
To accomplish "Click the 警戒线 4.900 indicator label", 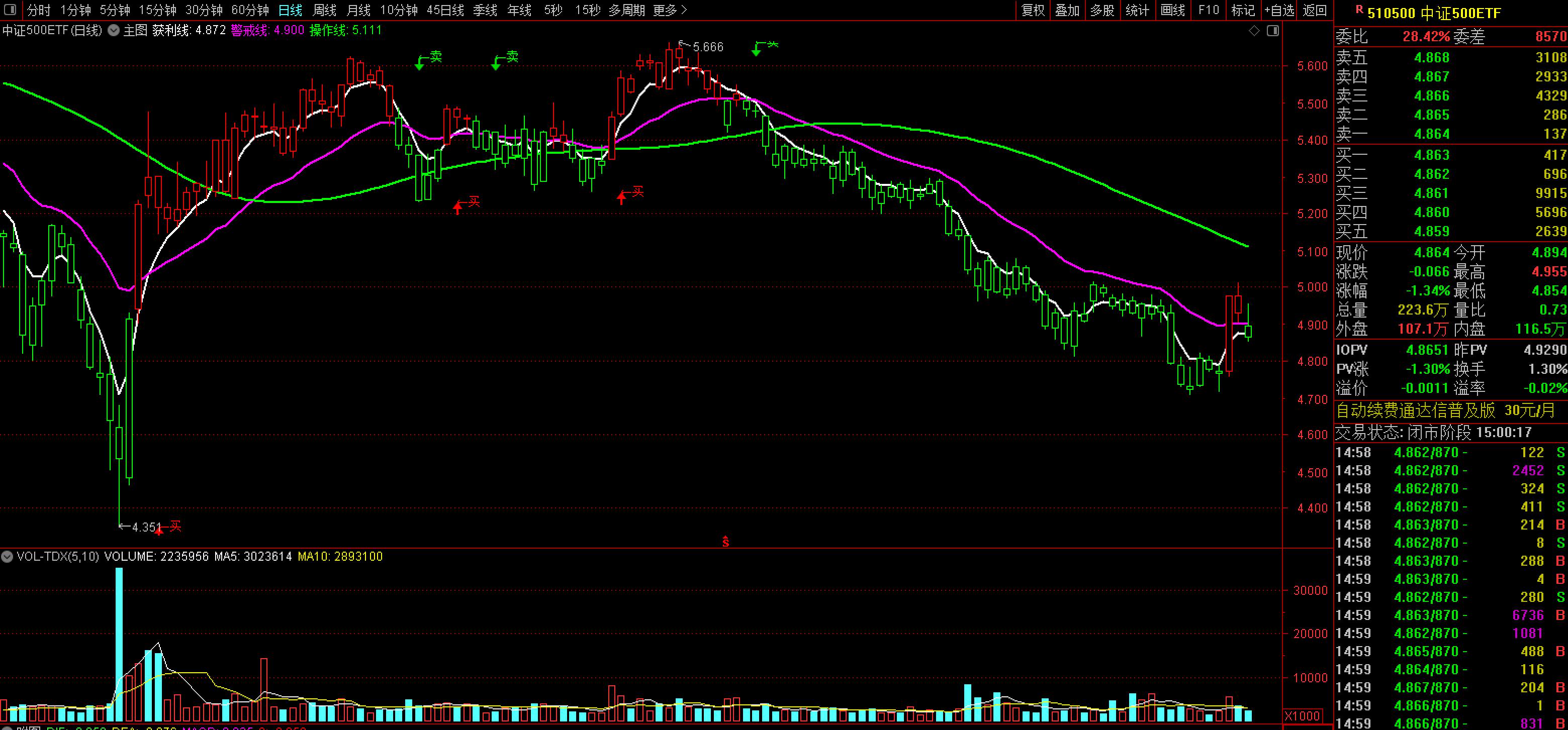I will [x=267, y=31].
